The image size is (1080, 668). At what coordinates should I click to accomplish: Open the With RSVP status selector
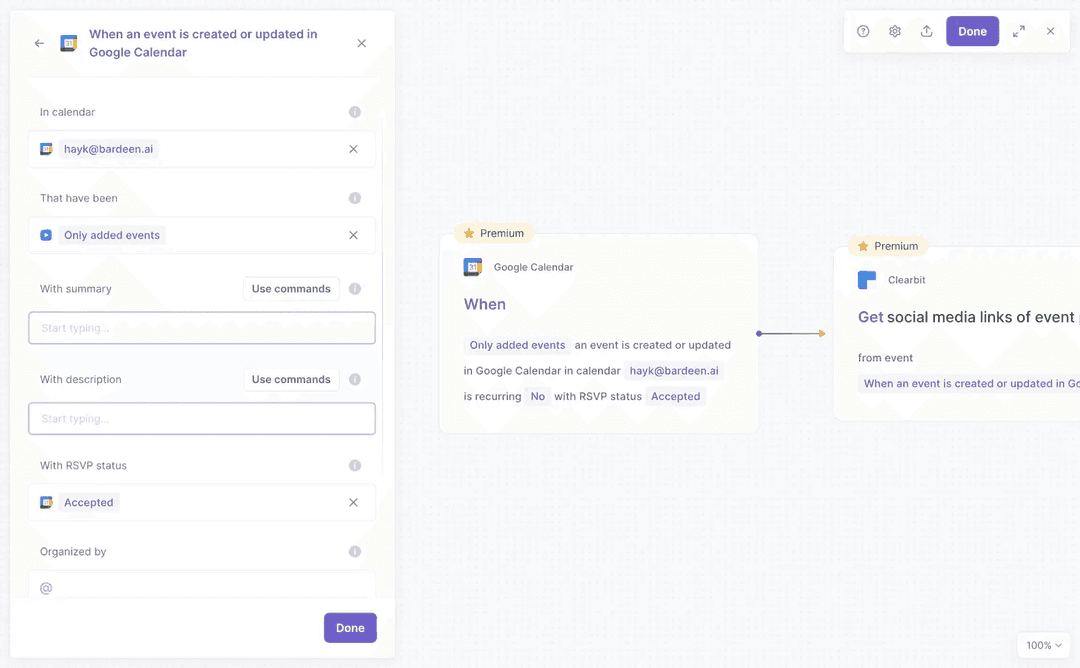tap(202, 502)
